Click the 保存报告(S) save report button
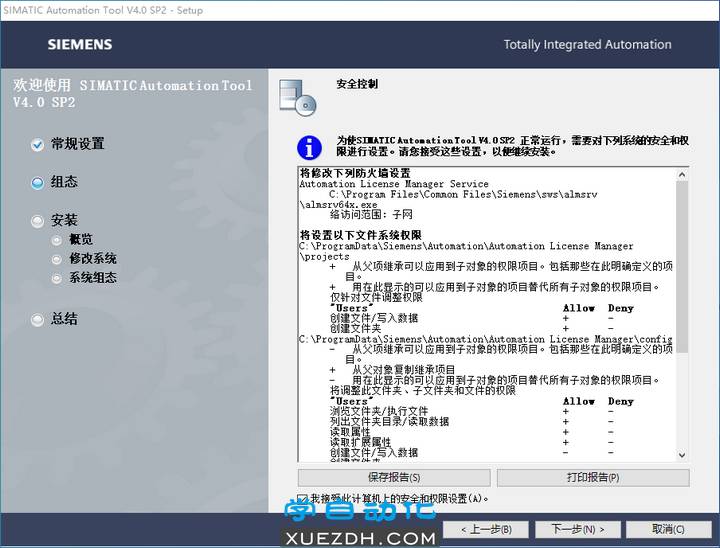This screenshot has height=548, width=720. coord(394,477)
